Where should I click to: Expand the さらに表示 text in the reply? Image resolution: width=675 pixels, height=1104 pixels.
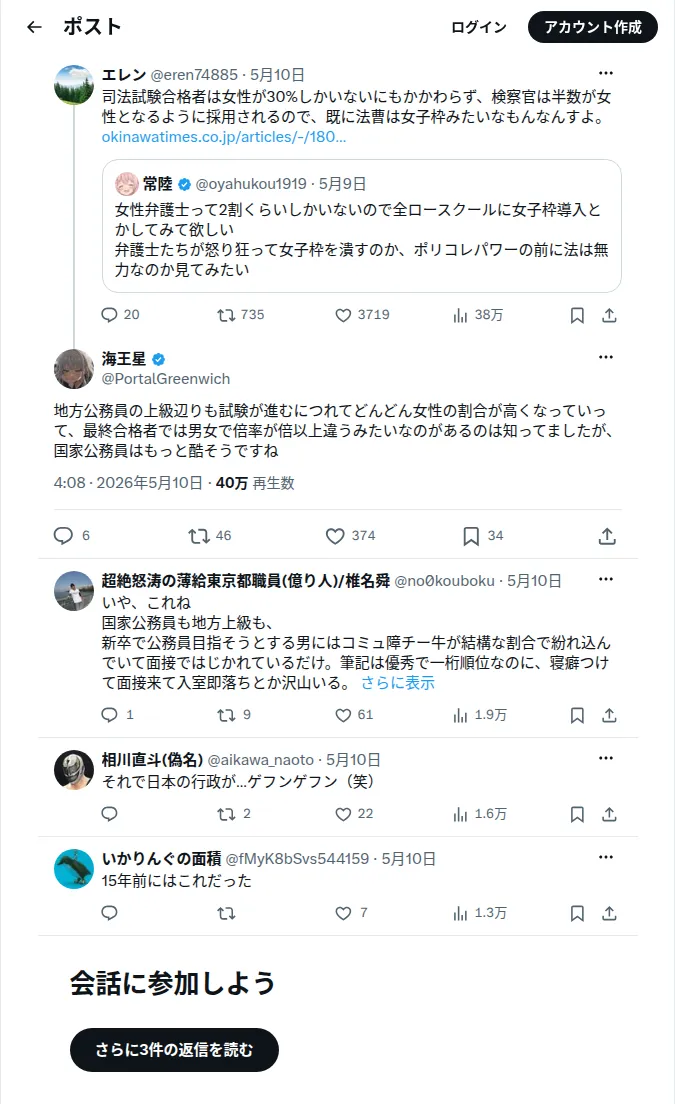click(398, 682)
